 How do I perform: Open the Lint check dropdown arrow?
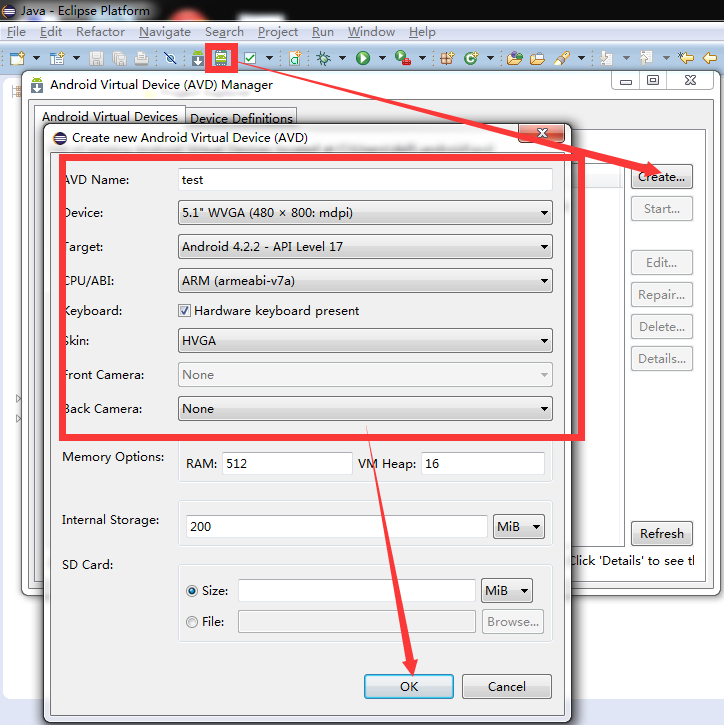[x=270, y=58]
